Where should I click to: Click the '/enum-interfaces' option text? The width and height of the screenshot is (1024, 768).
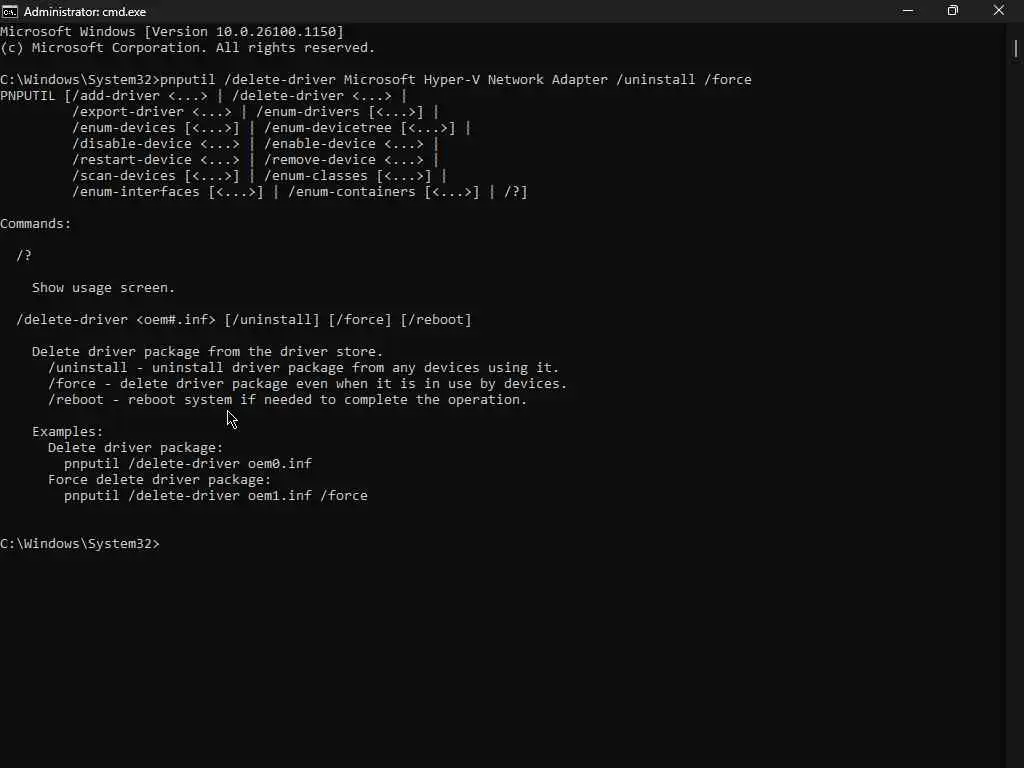coord(135,191)
